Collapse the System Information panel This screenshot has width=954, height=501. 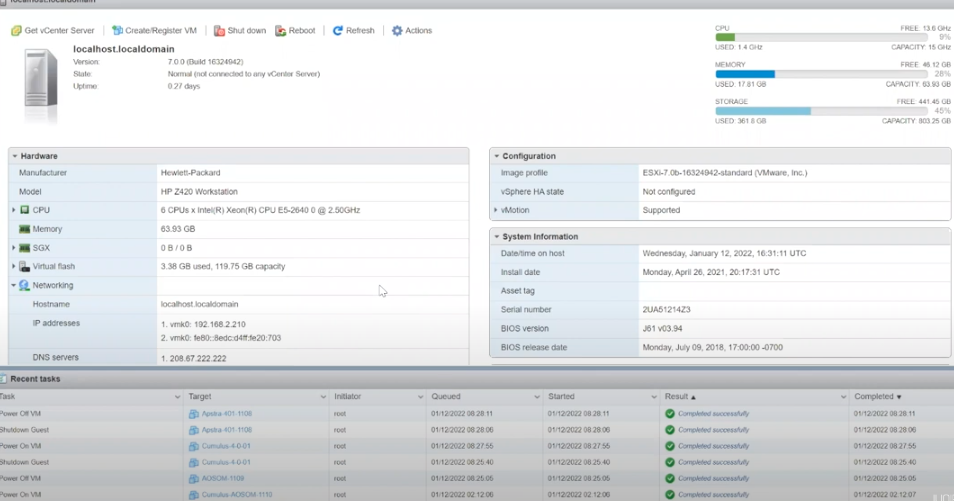496,237
